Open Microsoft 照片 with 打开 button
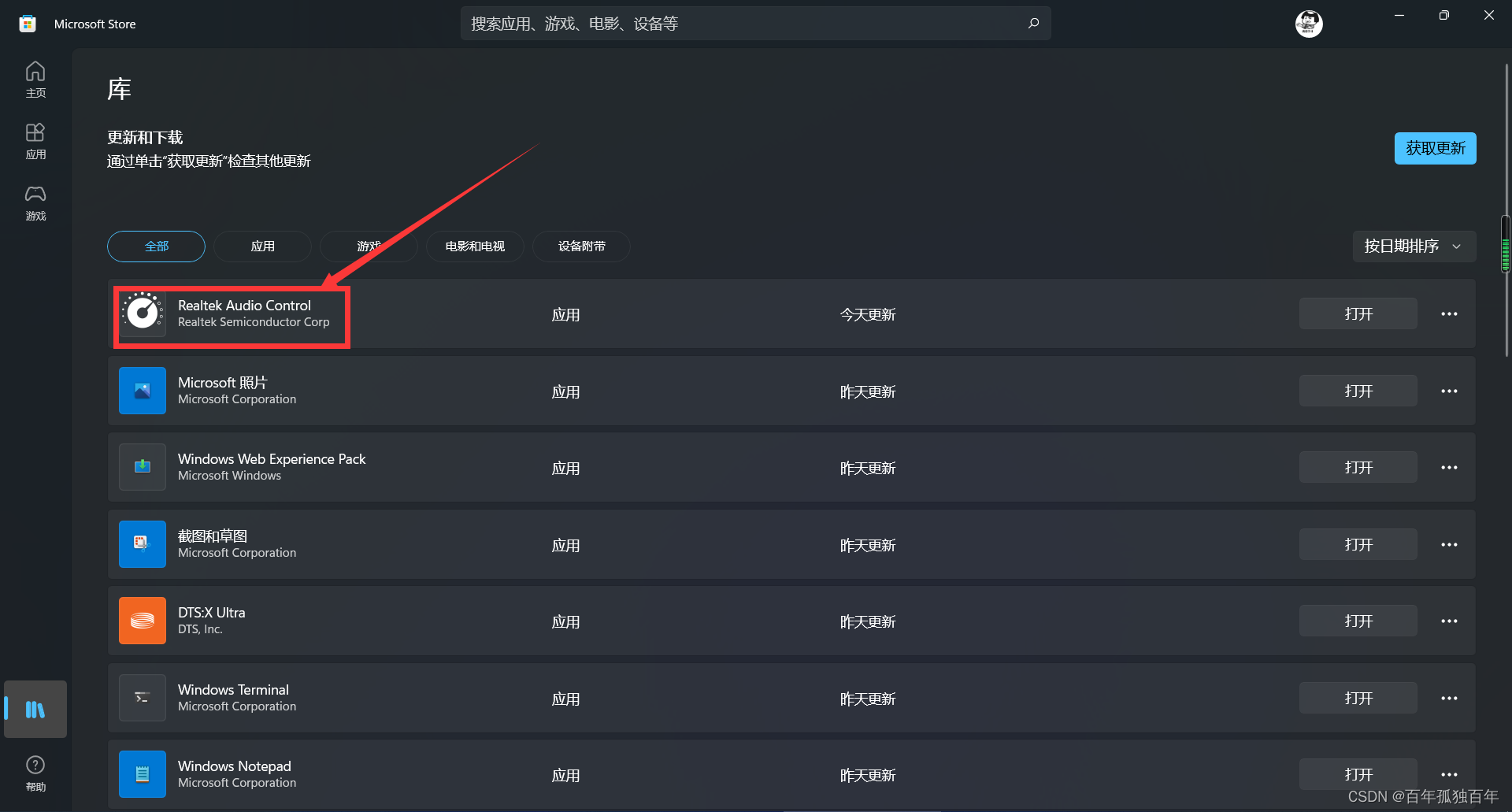1512x812 pixels. [1358, 391]
